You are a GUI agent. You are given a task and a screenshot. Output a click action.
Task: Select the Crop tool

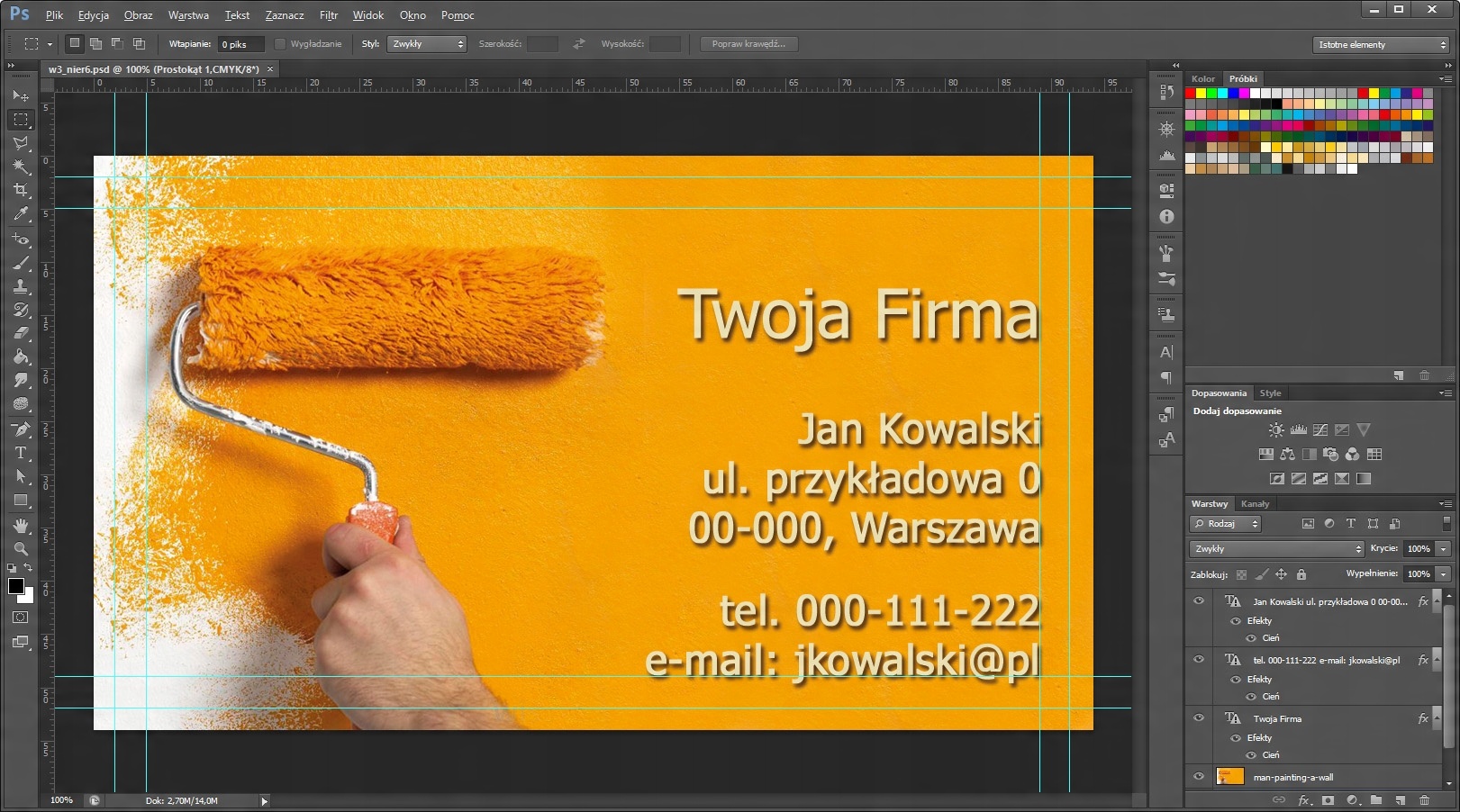click(x=21, y=190)
